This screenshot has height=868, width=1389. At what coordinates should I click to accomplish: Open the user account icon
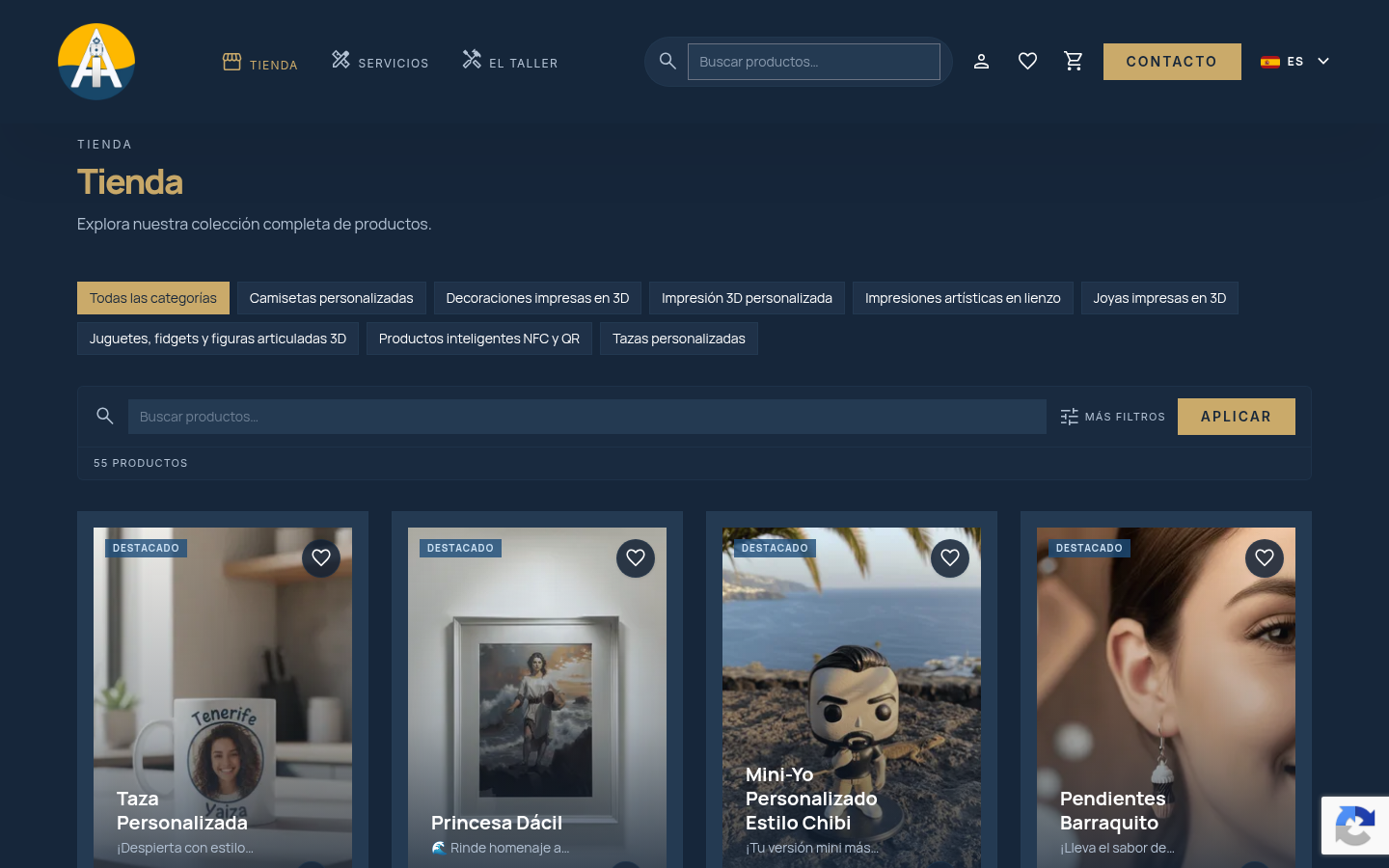point(981,62)
